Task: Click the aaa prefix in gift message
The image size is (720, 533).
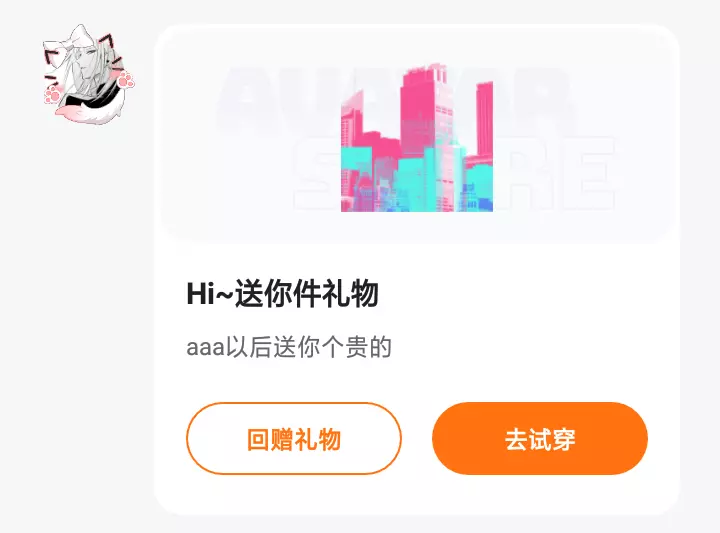Action: [x=205, y=348]
